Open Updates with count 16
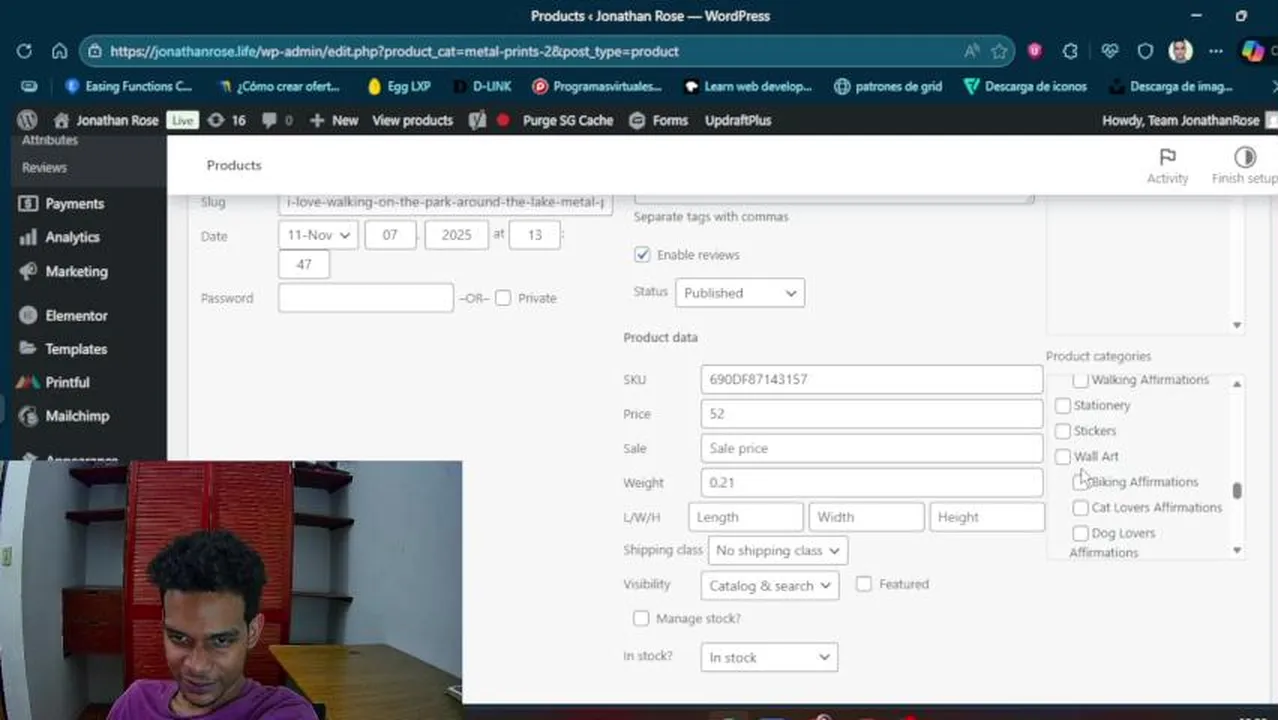This screenshot has width=1278, height=720. [x=226, y=120]
